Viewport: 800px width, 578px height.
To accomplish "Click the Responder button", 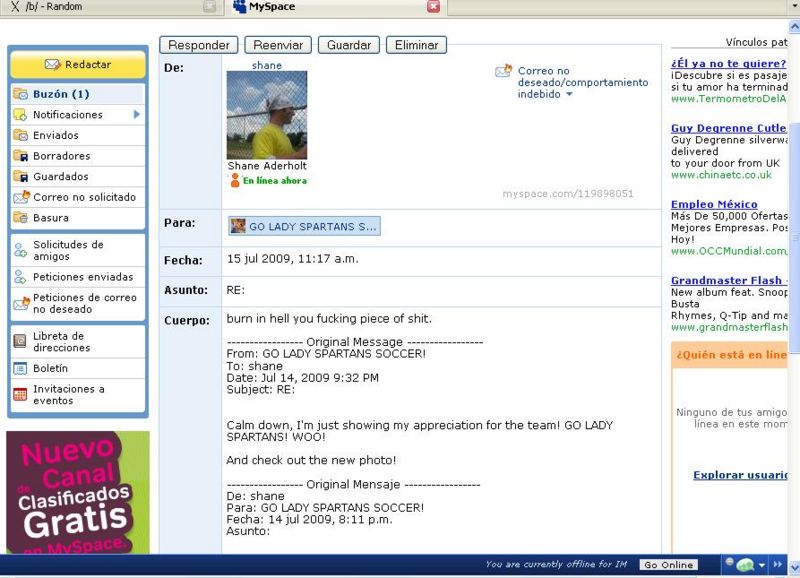I will (x=198, y=45).
